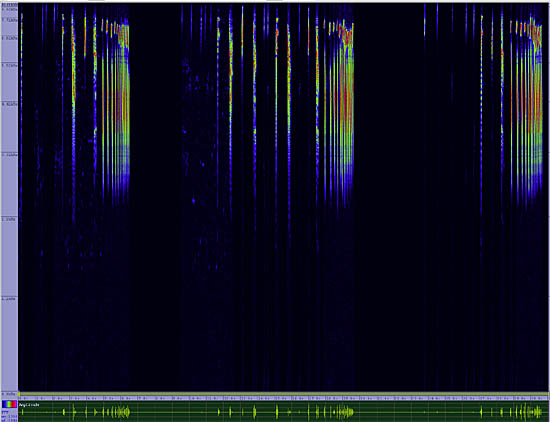Click the time ruler below the spectrogram
Viewport: 550px width, 422px height.
(284, 398)
